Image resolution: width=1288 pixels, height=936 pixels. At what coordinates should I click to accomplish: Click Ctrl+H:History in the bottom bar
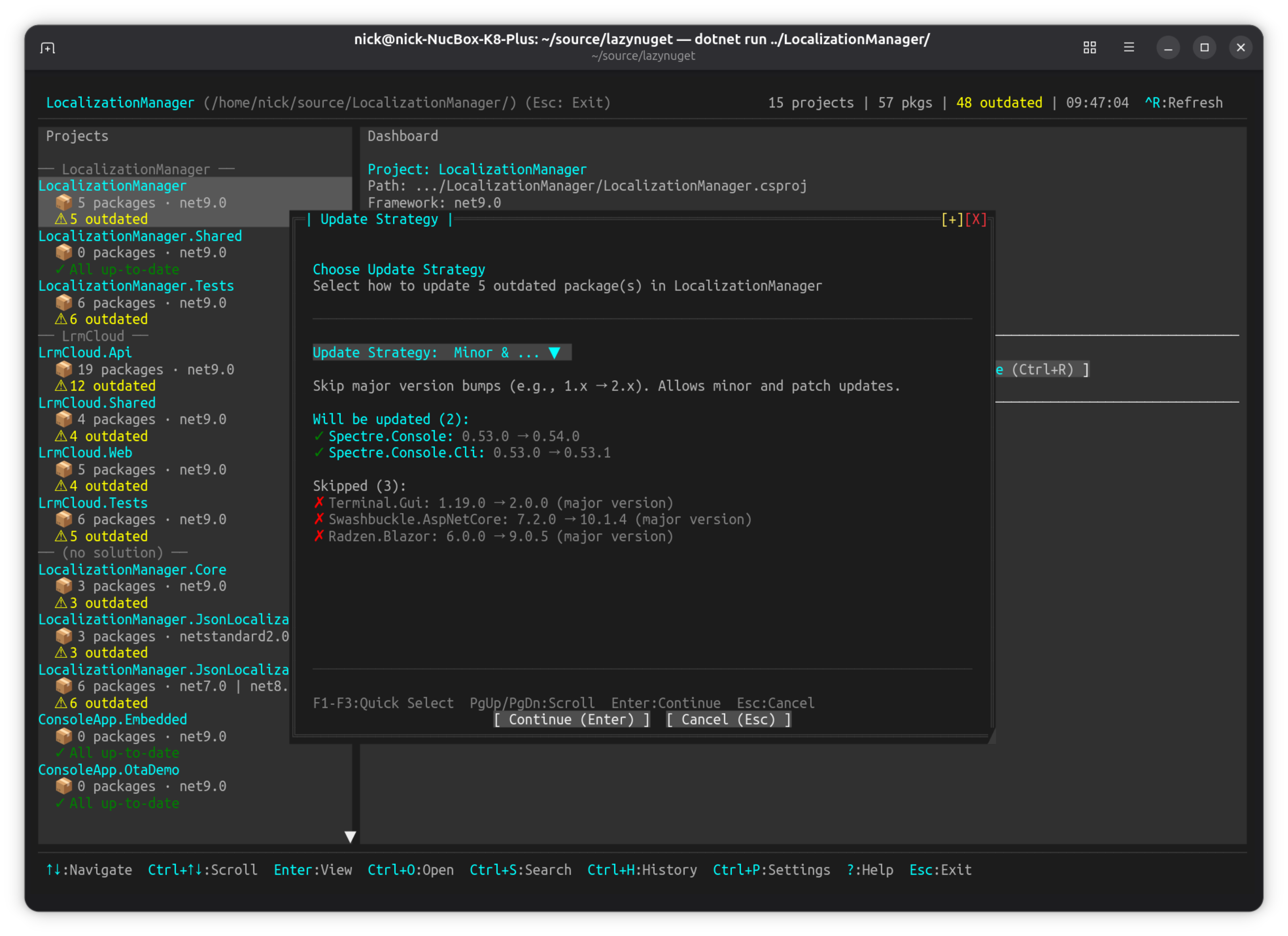642,870
